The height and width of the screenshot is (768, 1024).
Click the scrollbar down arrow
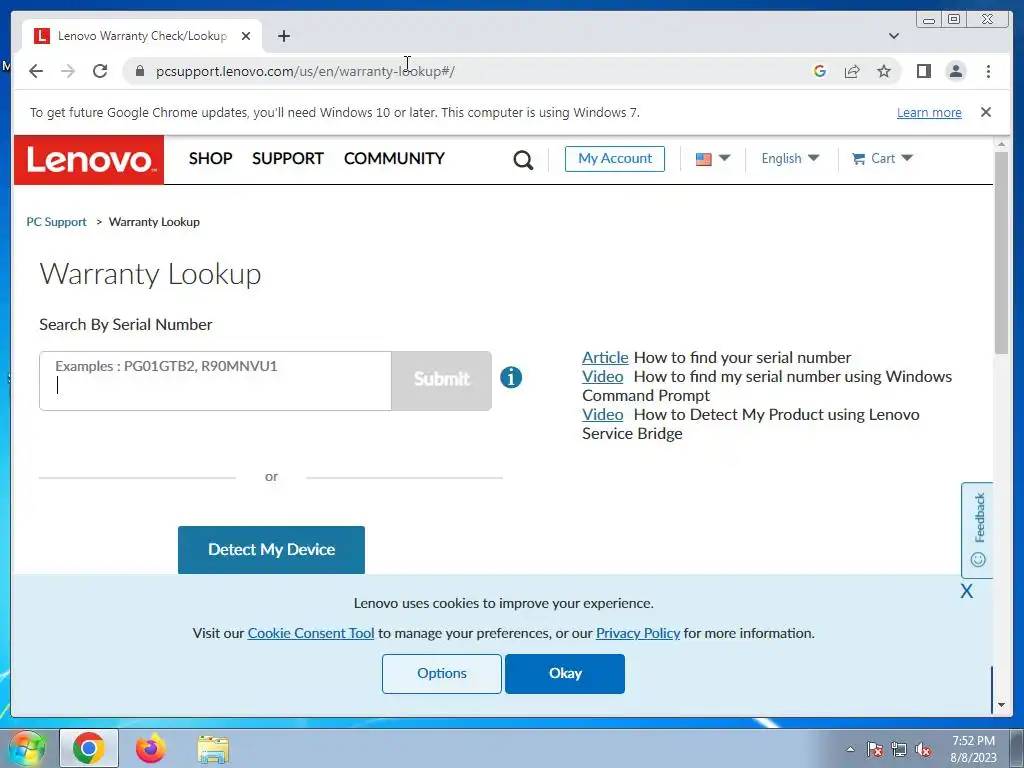[1001, 705]
